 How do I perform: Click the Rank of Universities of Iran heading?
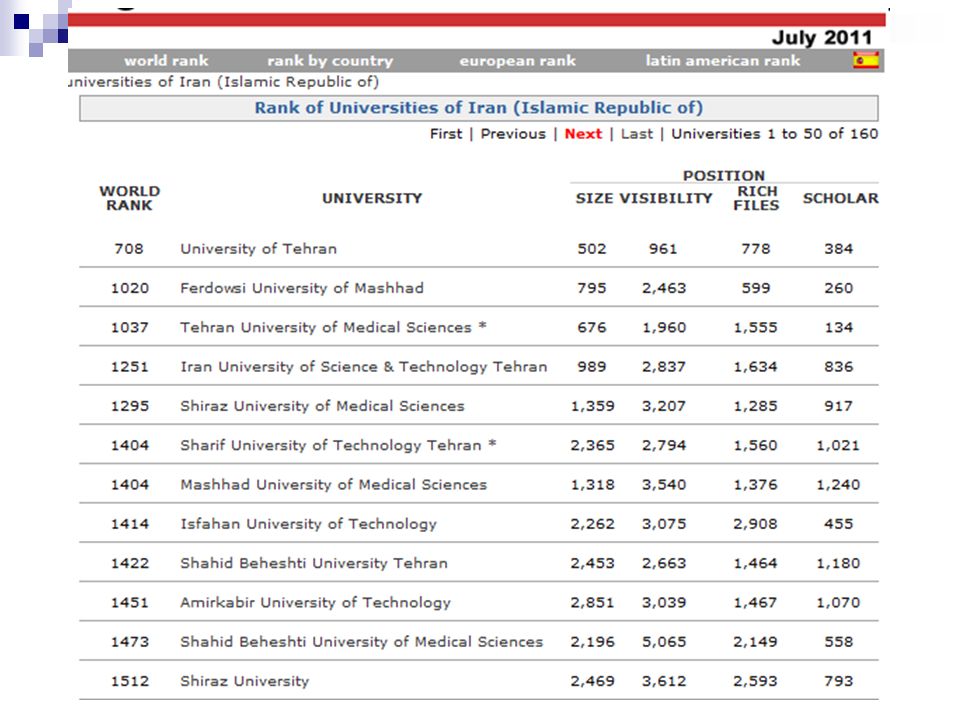click(x=478, y=108)
